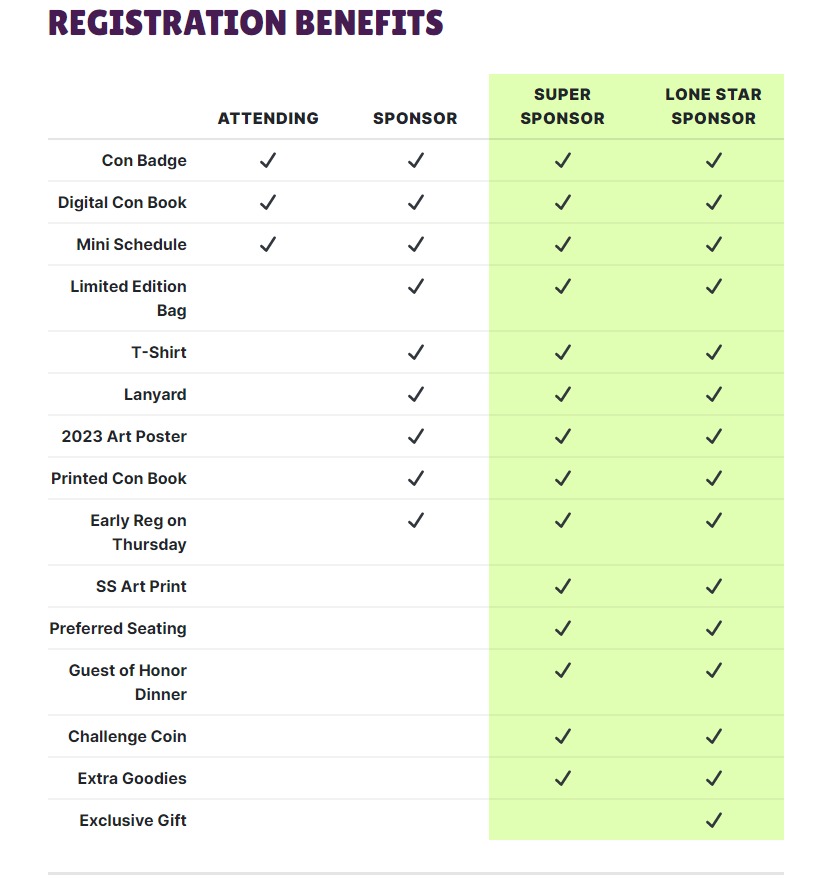Click the Registration Benefits heading

click(245, 23)
